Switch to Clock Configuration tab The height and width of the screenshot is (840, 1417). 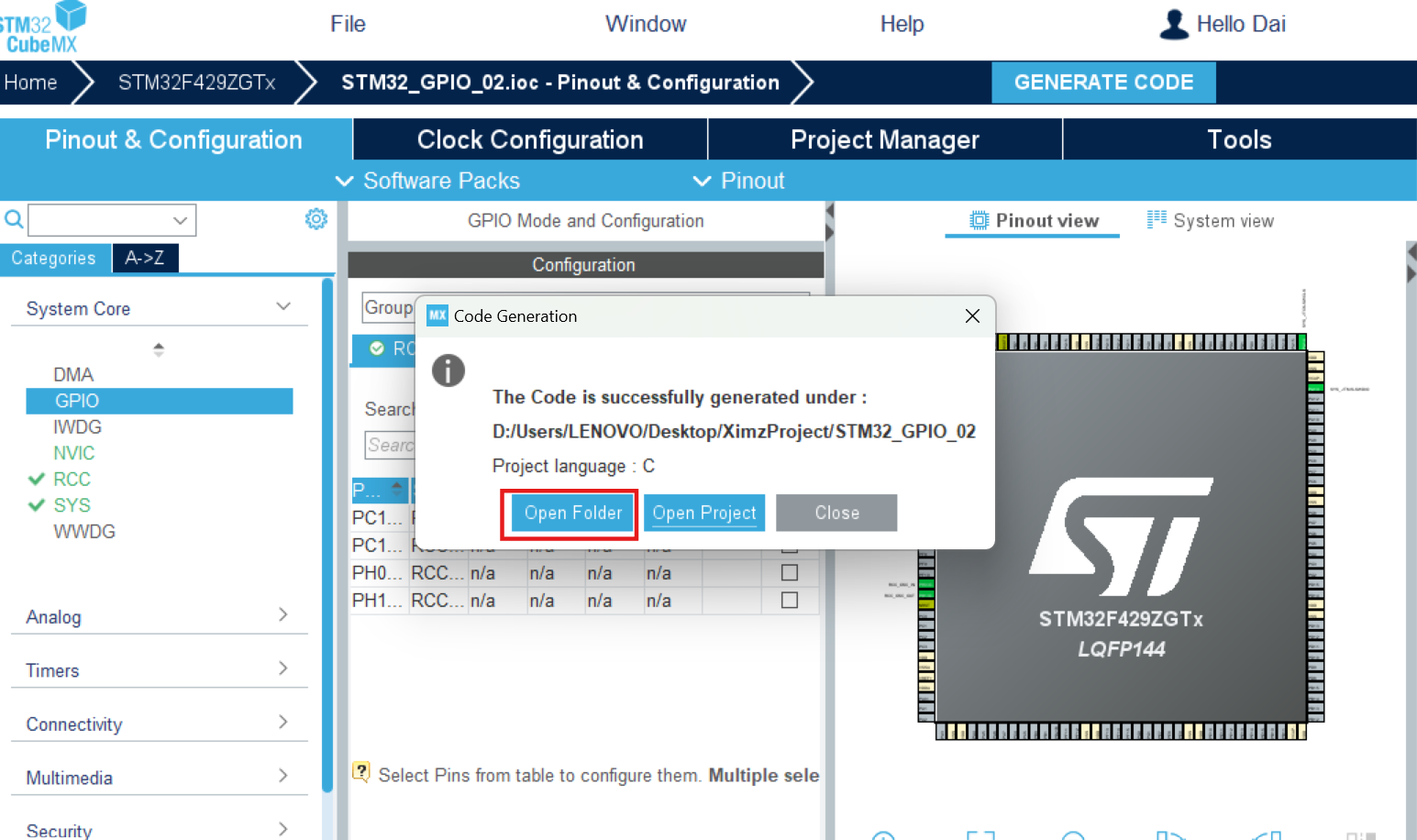click(x=530, y=139)
